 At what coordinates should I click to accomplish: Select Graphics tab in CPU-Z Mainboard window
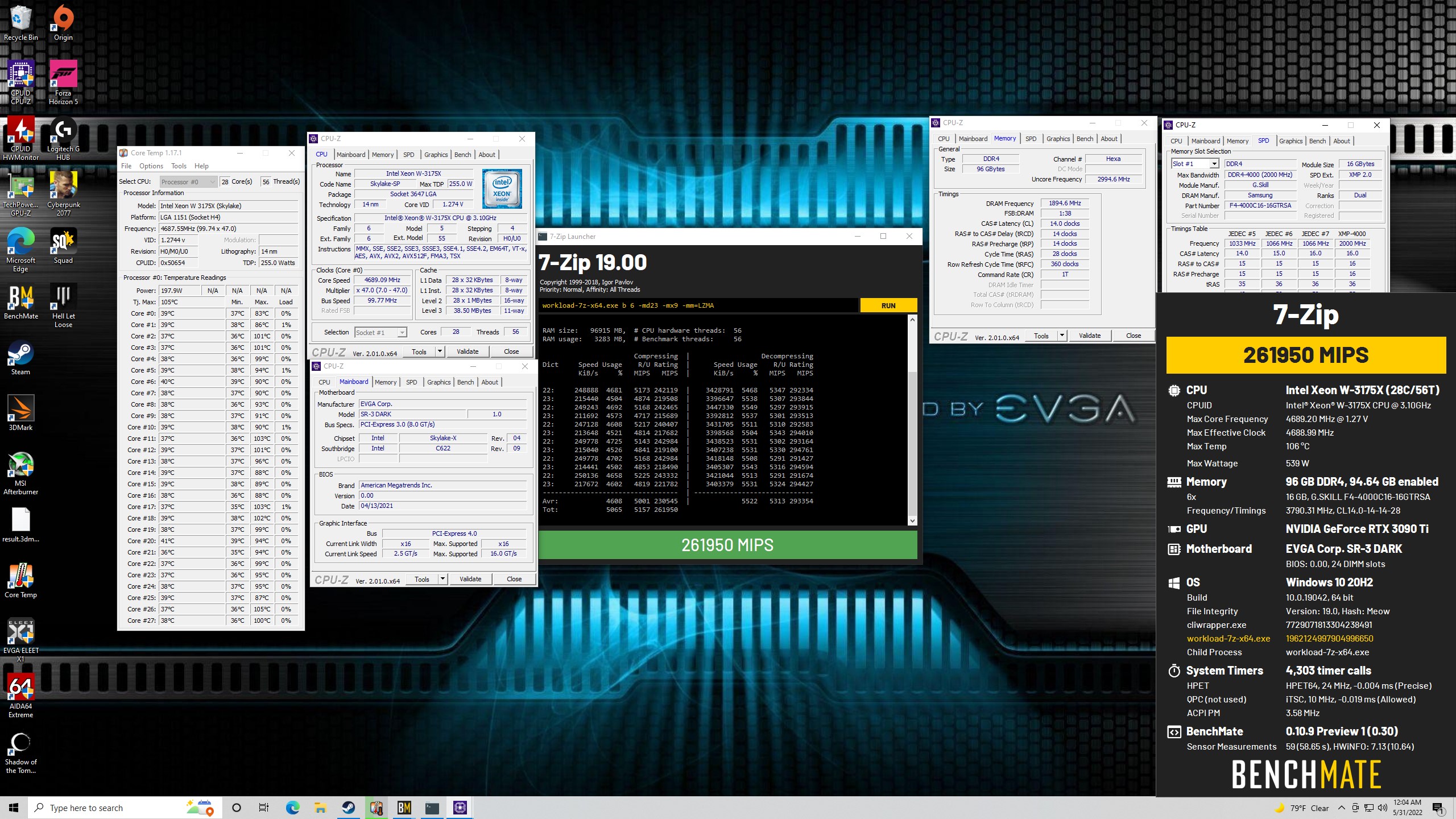[439, 382]
